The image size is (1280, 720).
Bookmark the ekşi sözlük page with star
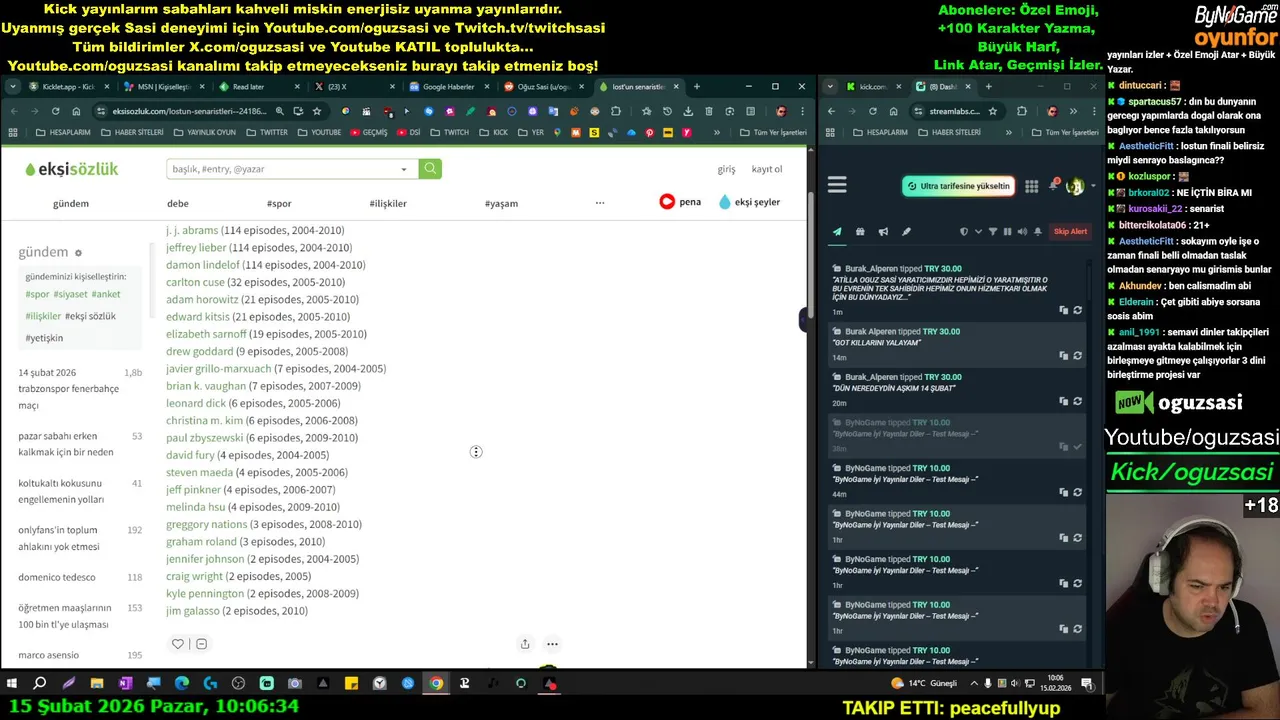point(317,111)
